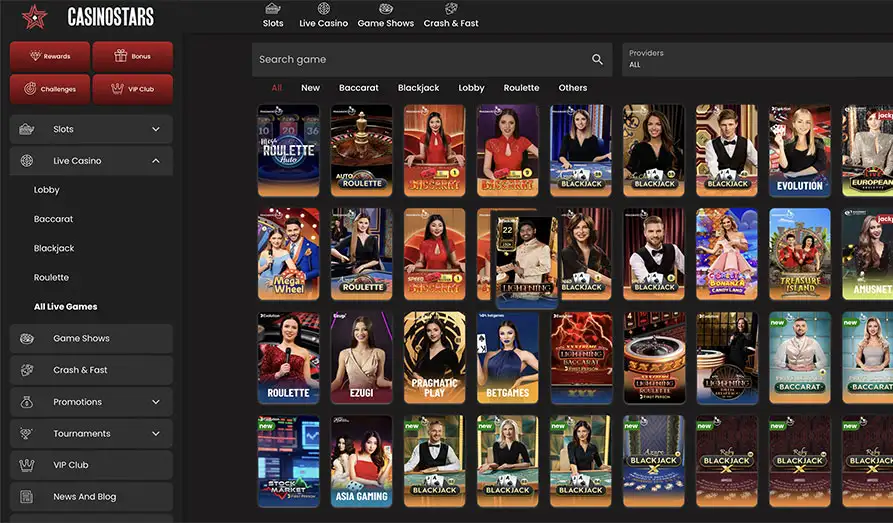Viewport: 893px width, 523px height.
Task: Open the Challenges button
Action: (x=50, y=89)
